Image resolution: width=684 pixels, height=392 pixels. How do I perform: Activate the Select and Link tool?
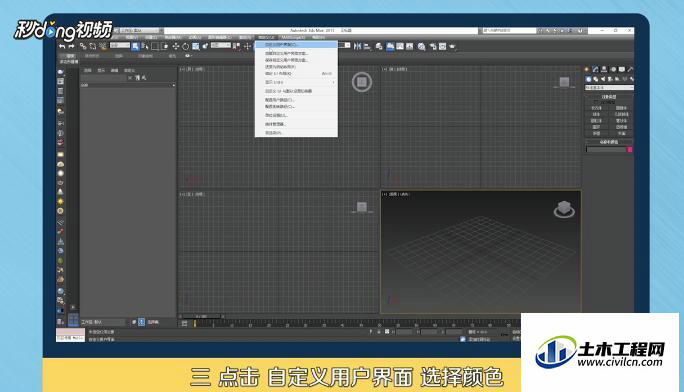coord(82,46)
